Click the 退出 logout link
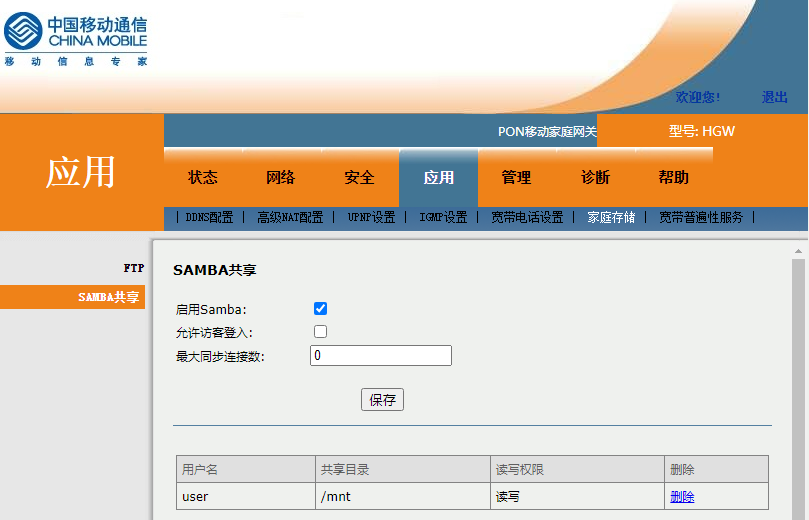 pos(774,98)
